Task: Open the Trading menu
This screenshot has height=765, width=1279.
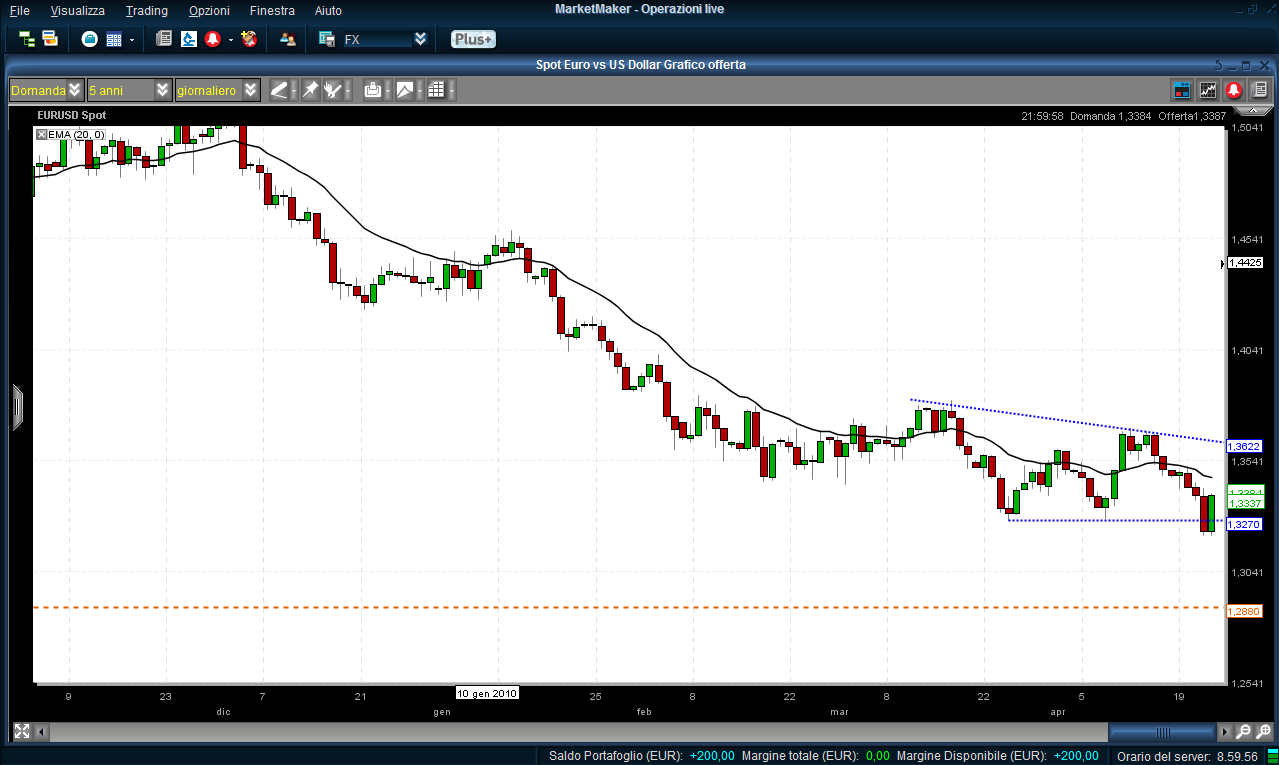Action: click(x=147, y=10)
